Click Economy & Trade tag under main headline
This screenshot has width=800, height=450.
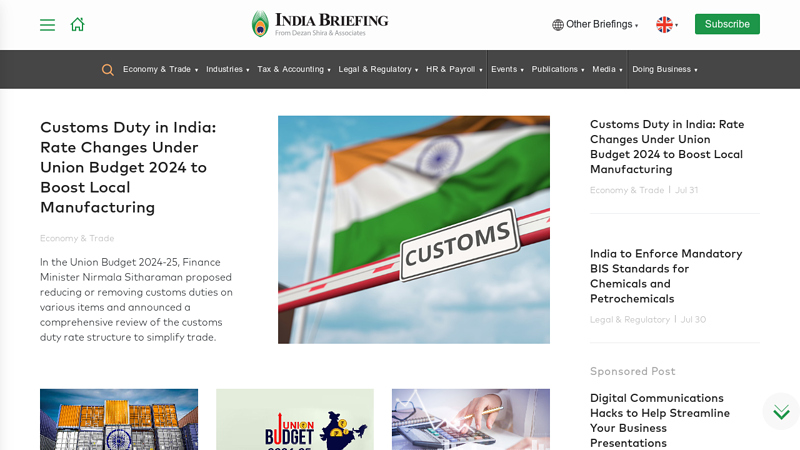pyautogui.click(x=77, y=238)
